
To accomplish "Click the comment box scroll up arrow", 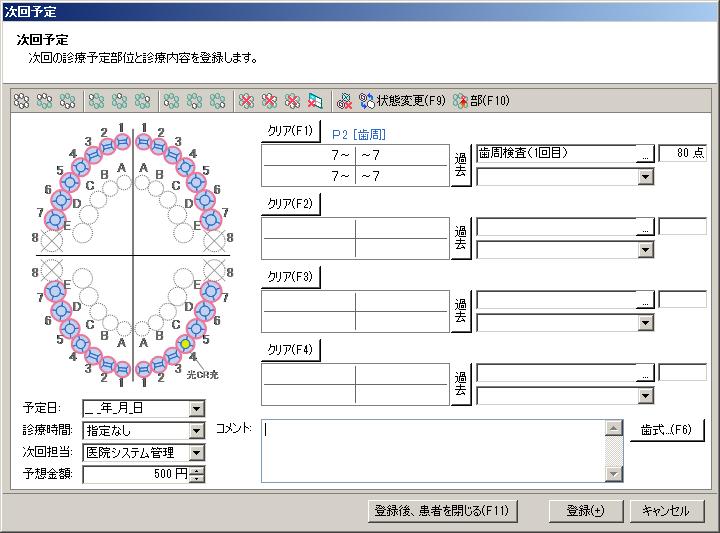I will pyautogui.click(x=614, y=428).
